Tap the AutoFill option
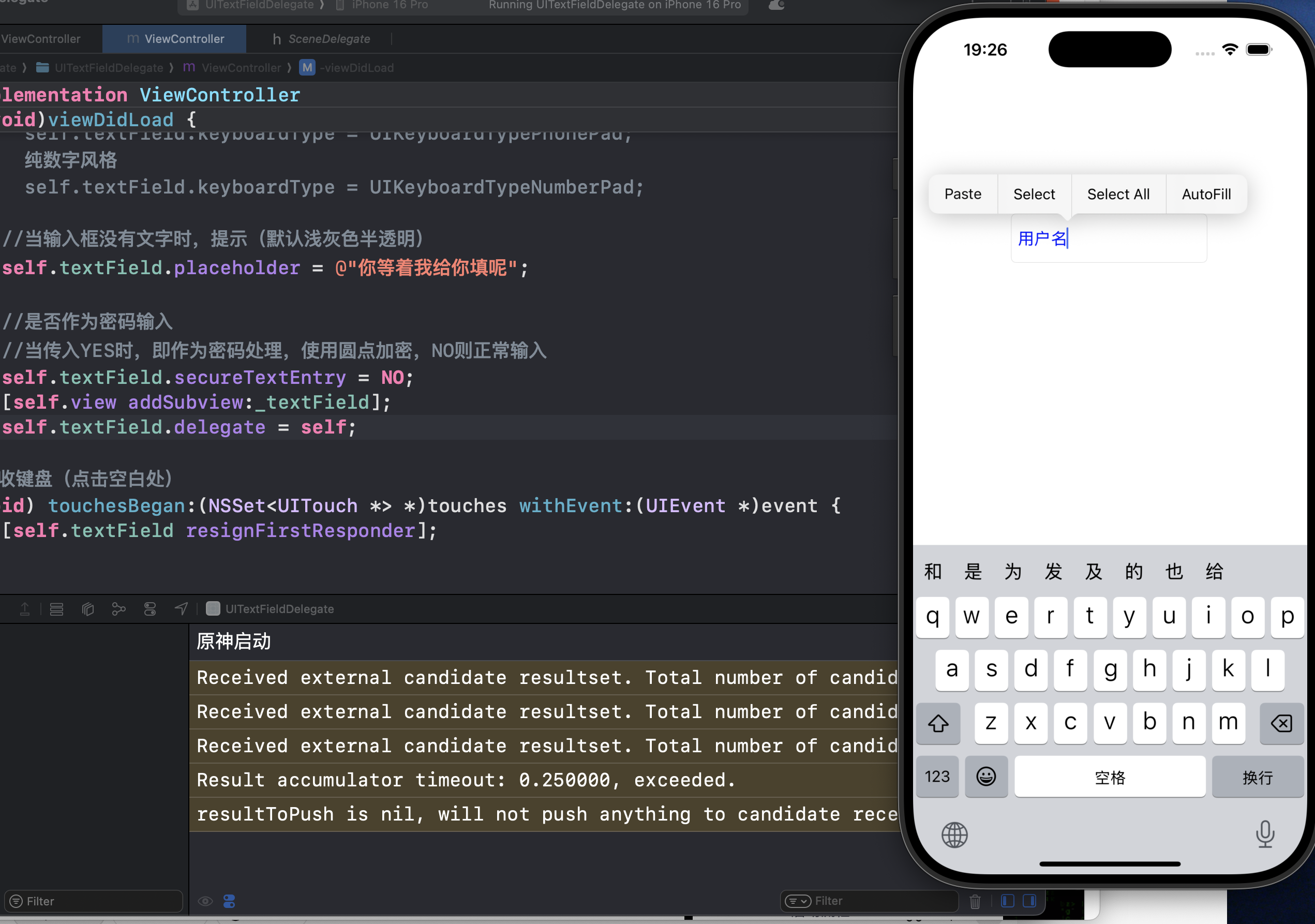1315x924 pixels. (1206, 194)
